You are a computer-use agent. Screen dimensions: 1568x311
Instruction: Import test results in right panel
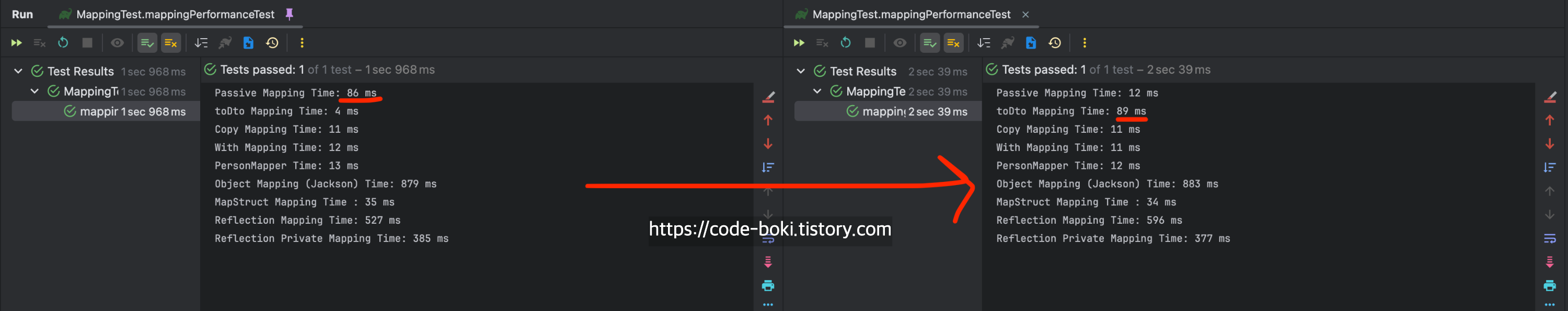[1007, 43]
